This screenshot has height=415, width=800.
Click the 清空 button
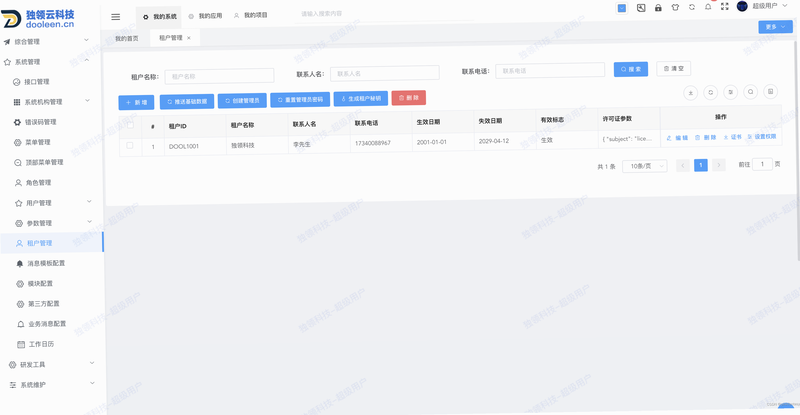pos(673,68)
